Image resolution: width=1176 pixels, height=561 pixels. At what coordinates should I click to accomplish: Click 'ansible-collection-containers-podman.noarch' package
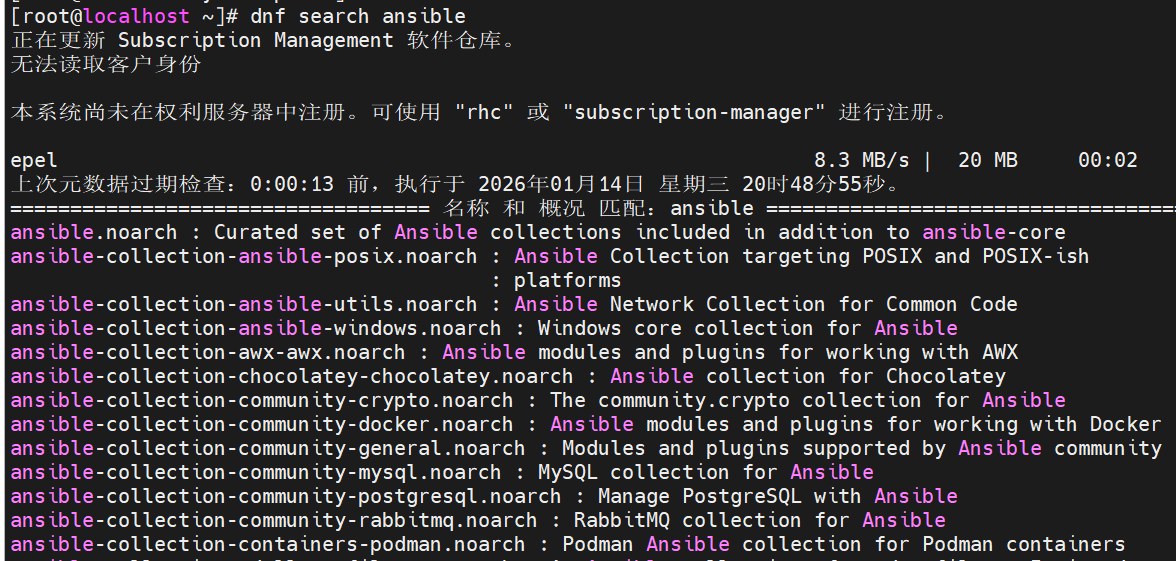click(268, 544)
